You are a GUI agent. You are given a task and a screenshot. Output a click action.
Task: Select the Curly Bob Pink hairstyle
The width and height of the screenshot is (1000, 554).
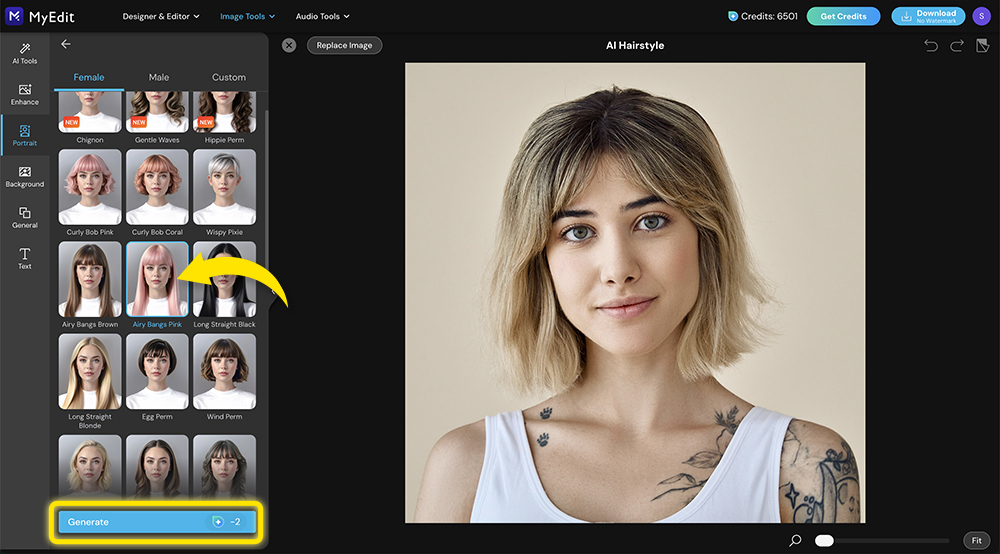[x=90, y=187]
